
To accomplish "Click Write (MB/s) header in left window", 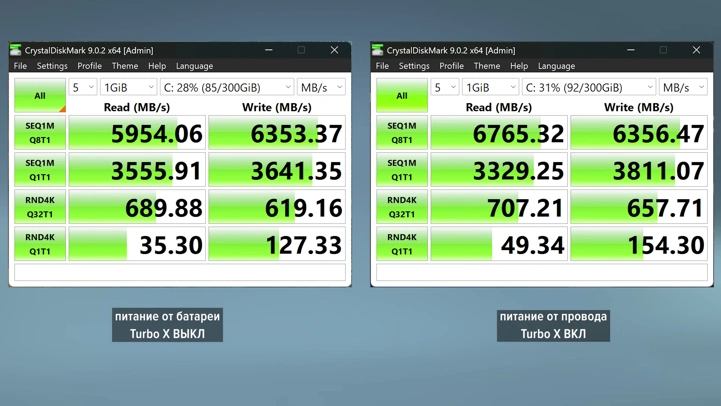I will [x=277, y=107].
